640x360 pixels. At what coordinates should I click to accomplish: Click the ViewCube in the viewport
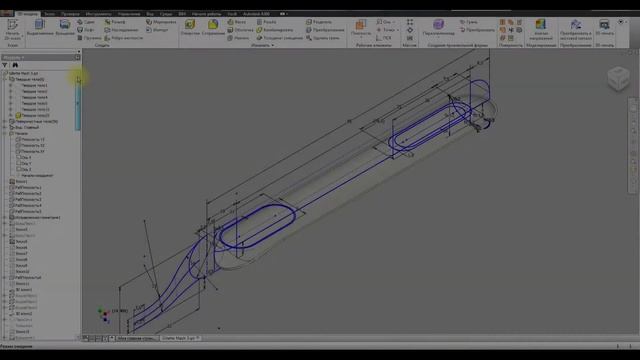coord(618,78)
